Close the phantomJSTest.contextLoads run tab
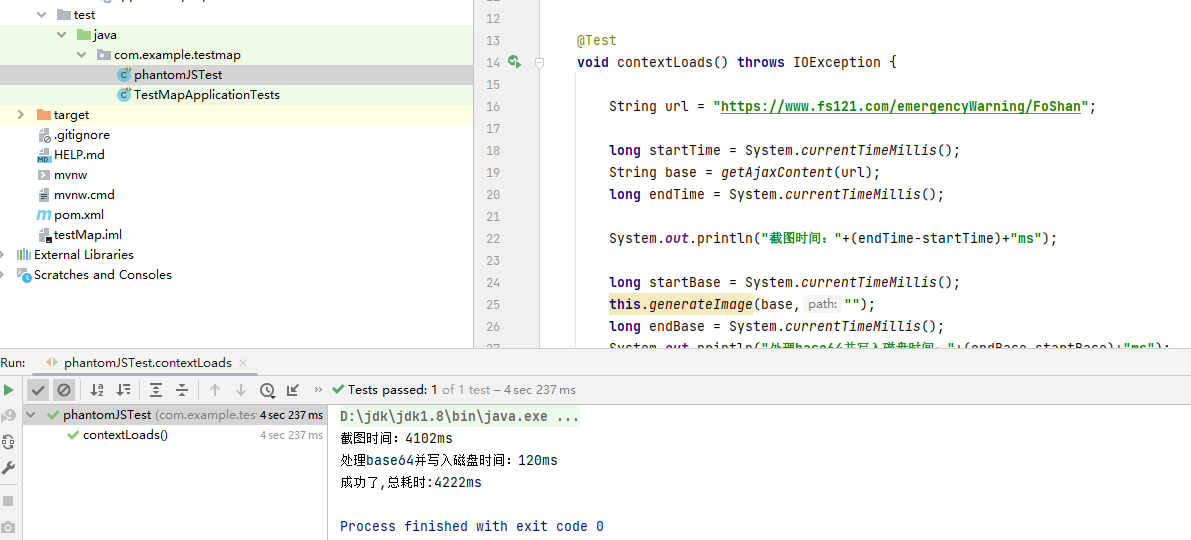This screenshot has height=540, width=1191. [x=243, y=363]
